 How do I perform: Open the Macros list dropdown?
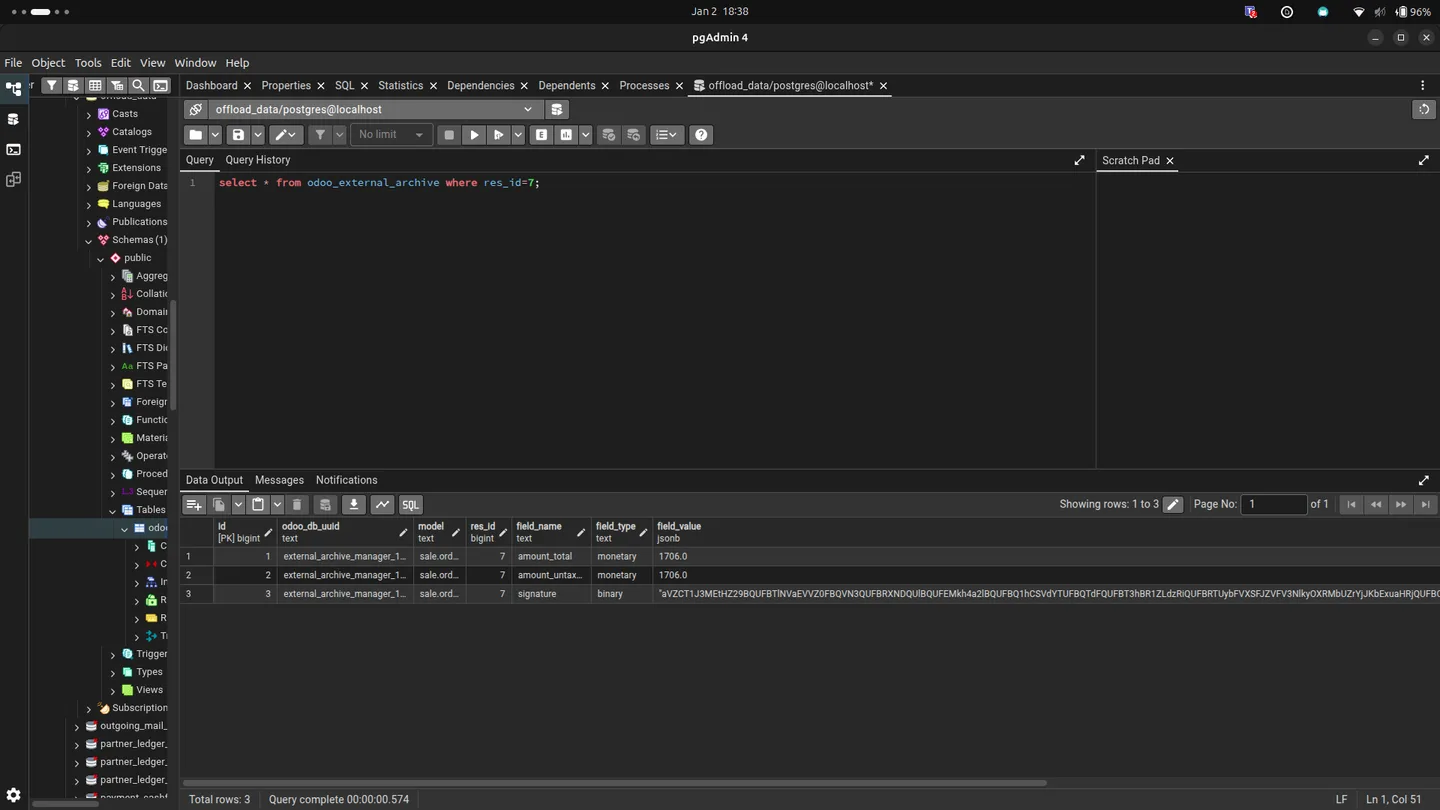click(666, 135)
